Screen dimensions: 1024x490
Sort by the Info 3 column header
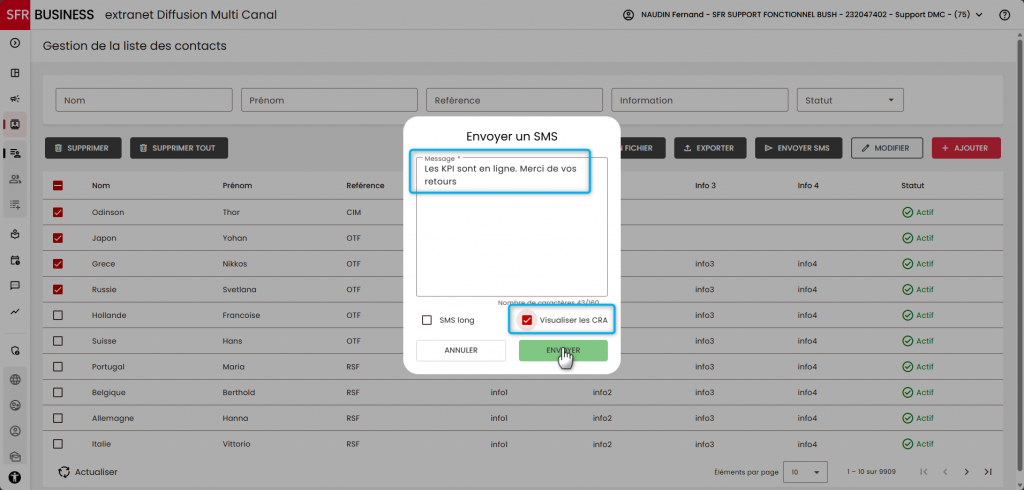point(705,186)
